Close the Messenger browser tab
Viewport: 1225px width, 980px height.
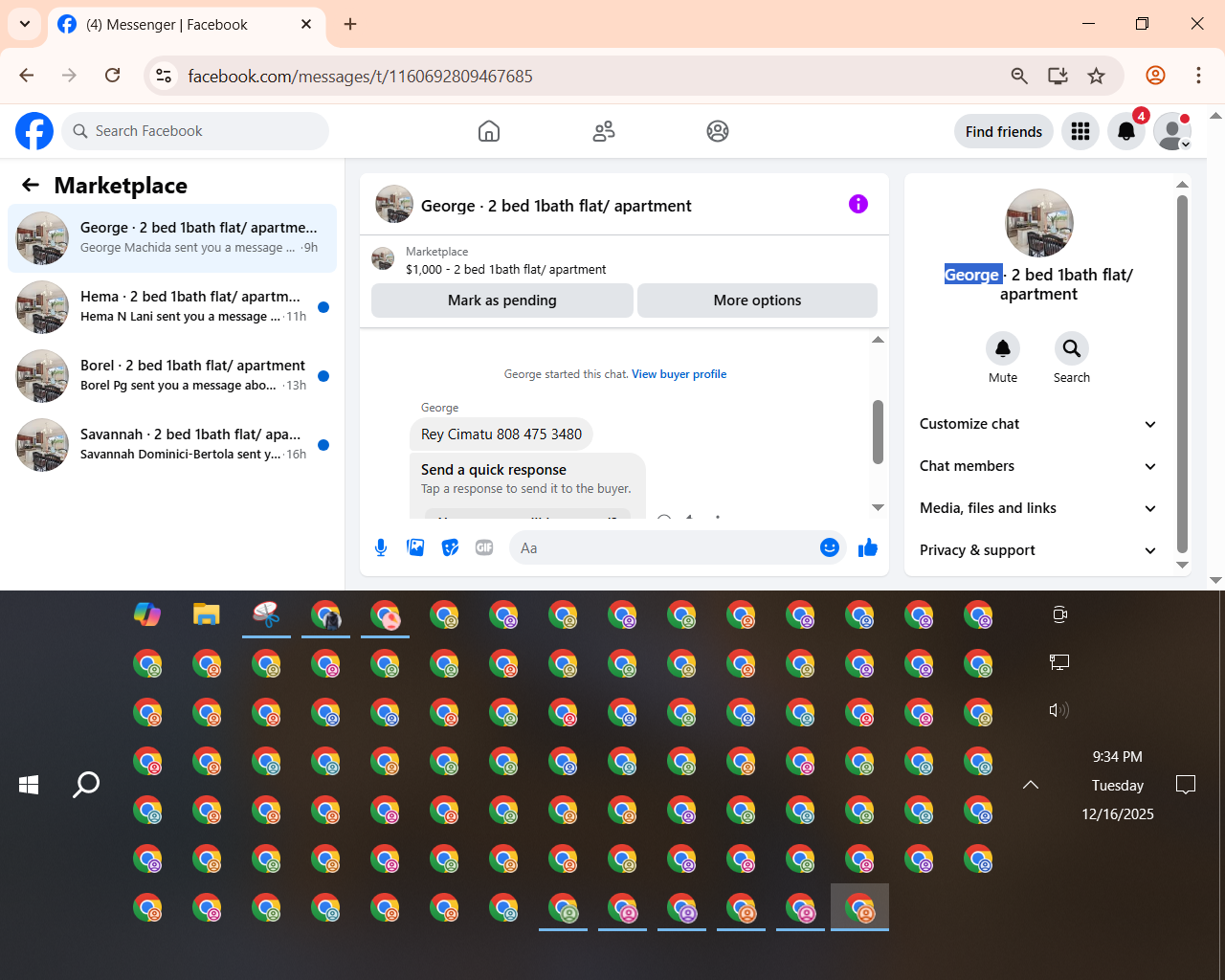click(x=306, y=24)
